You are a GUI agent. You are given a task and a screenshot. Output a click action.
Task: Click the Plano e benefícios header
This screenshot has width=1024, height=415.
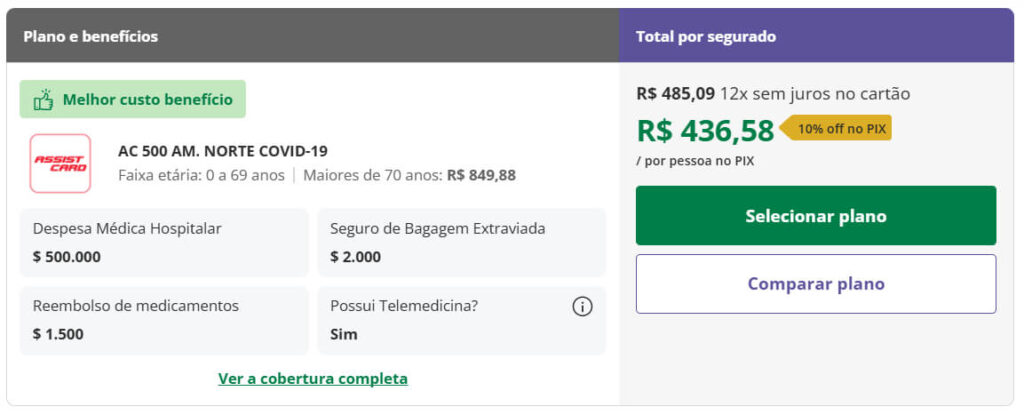click(x=90, y=36)
